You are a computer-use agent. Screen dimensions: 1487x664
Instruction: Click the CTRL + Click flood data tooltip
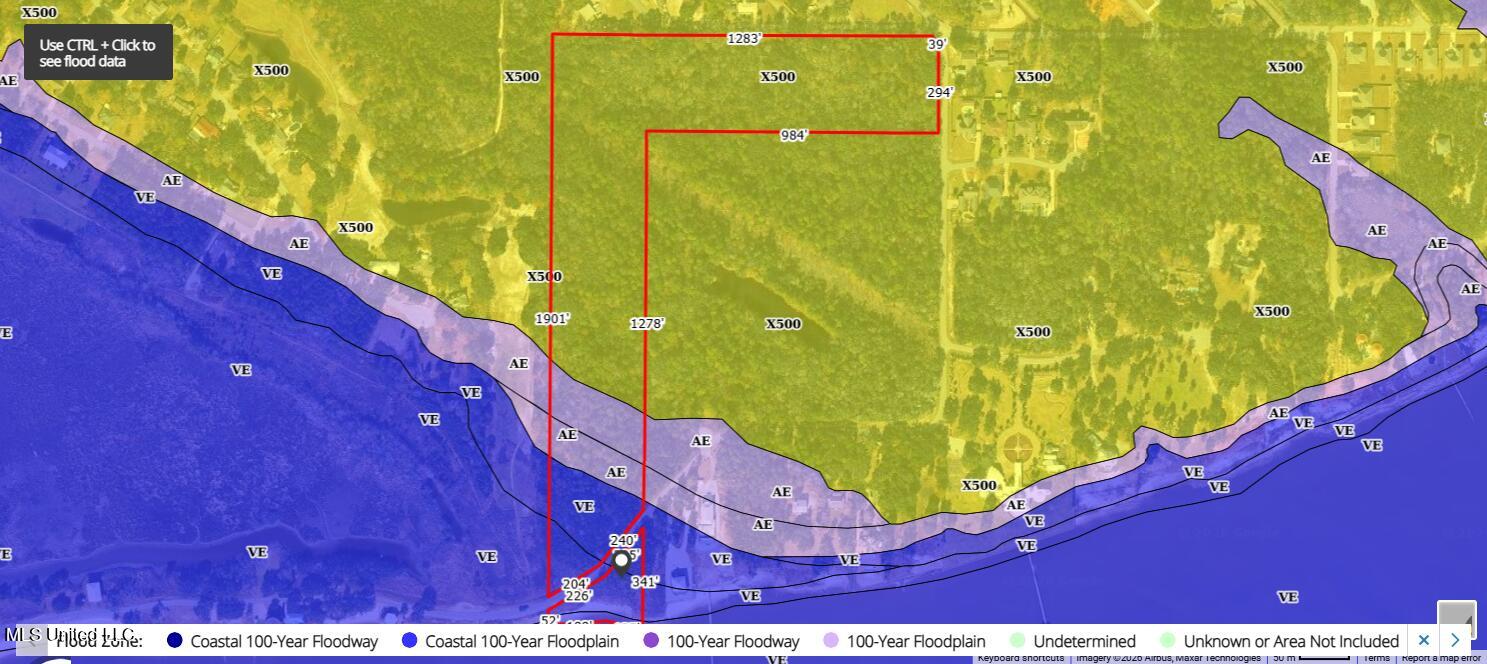98,53
